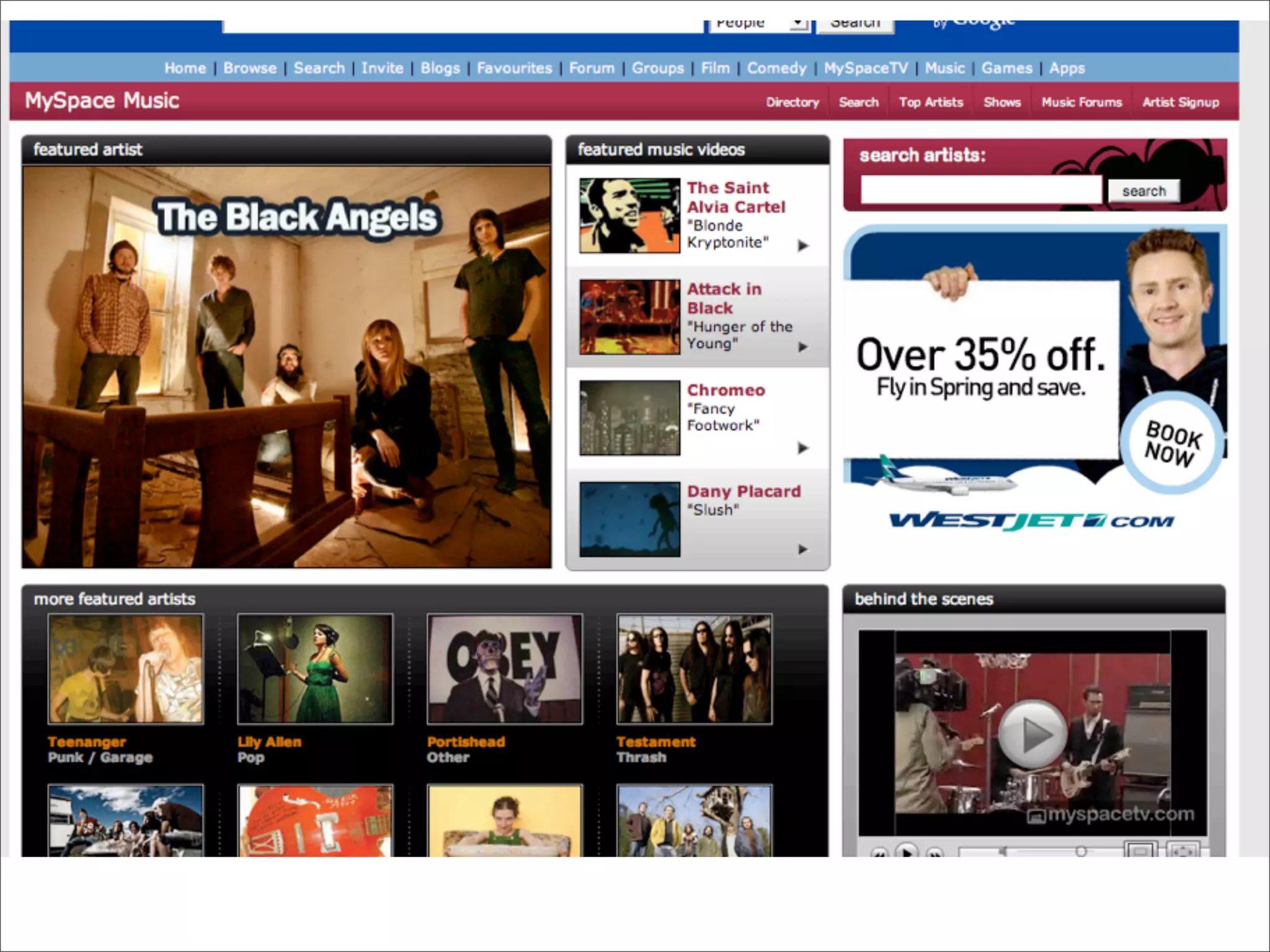Image resolution: width=1270 pixels, height=952 pixels.
Task: Open the Apps section
Action: [x=1067, y=68]
